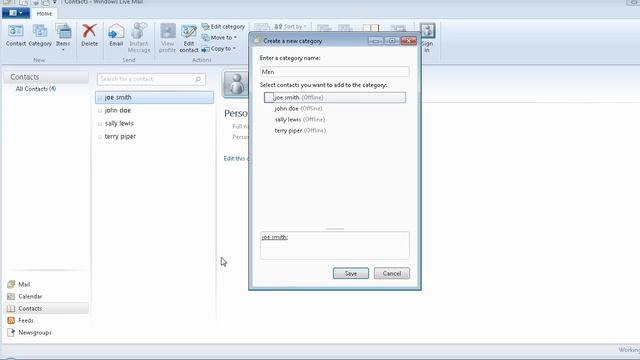
Task: Click the joe smith entry in selected contacts box
Action: click(275, 237)
